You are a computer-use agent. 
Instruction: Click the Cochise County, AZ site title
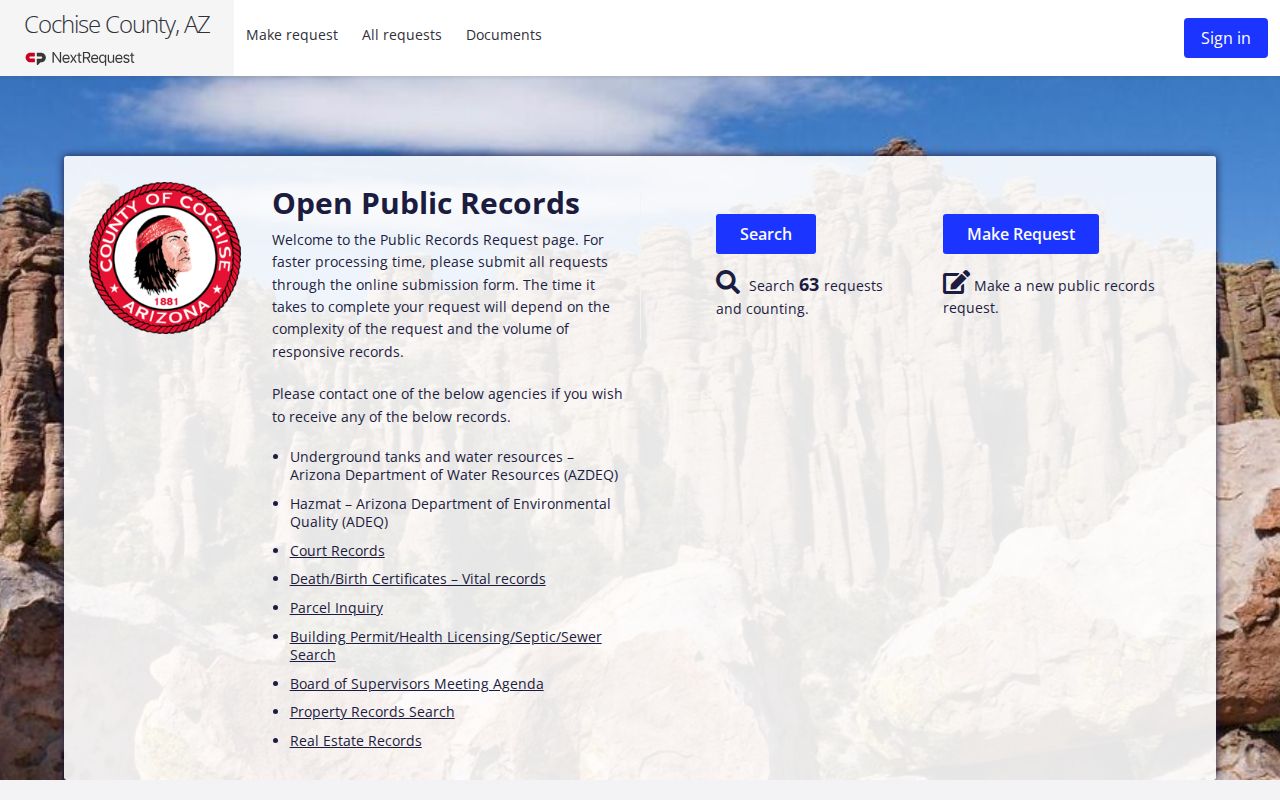coord(117,25)
